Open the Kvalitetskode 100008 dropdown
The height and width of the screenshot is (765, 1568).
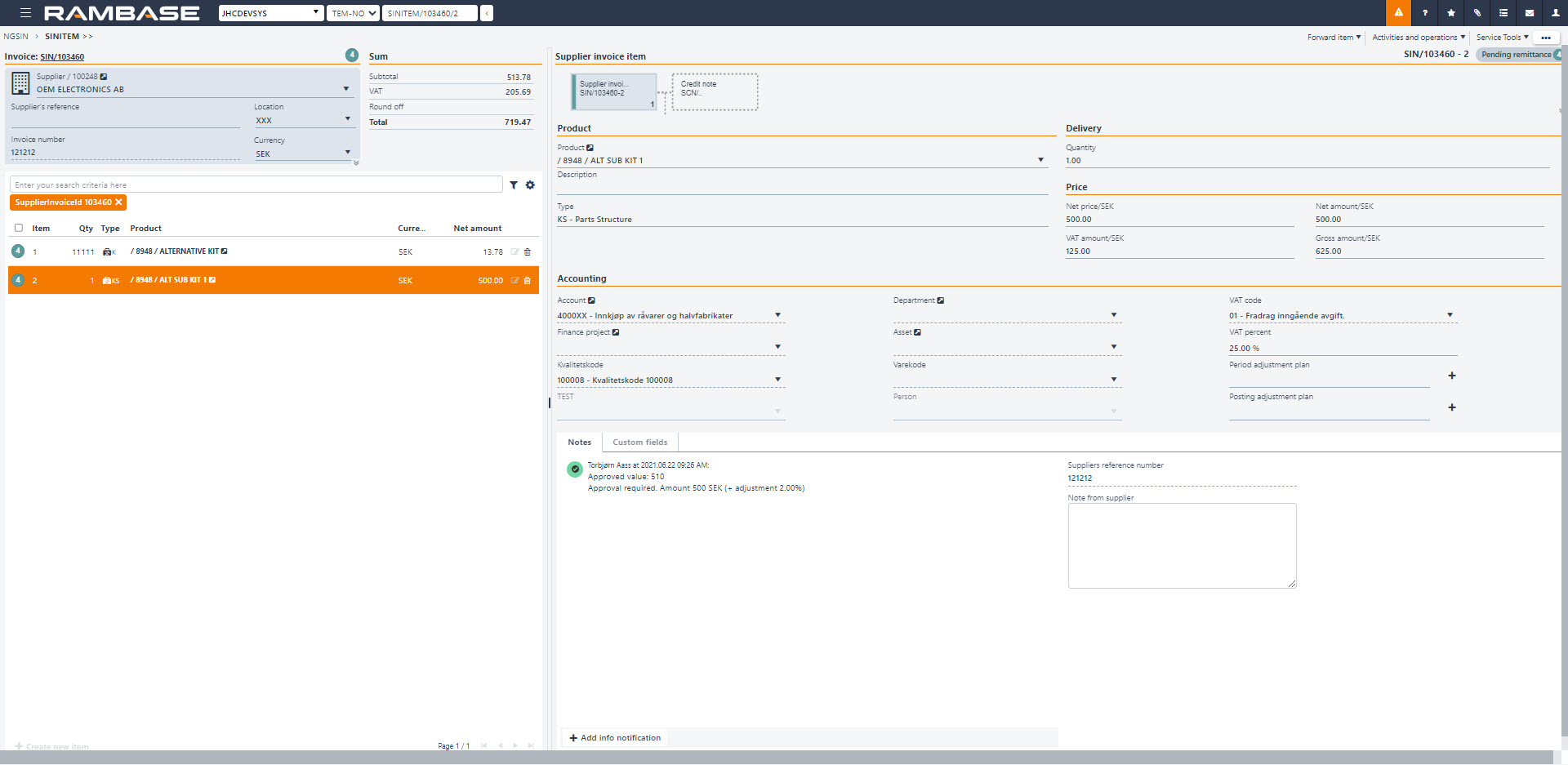(777, 380)
